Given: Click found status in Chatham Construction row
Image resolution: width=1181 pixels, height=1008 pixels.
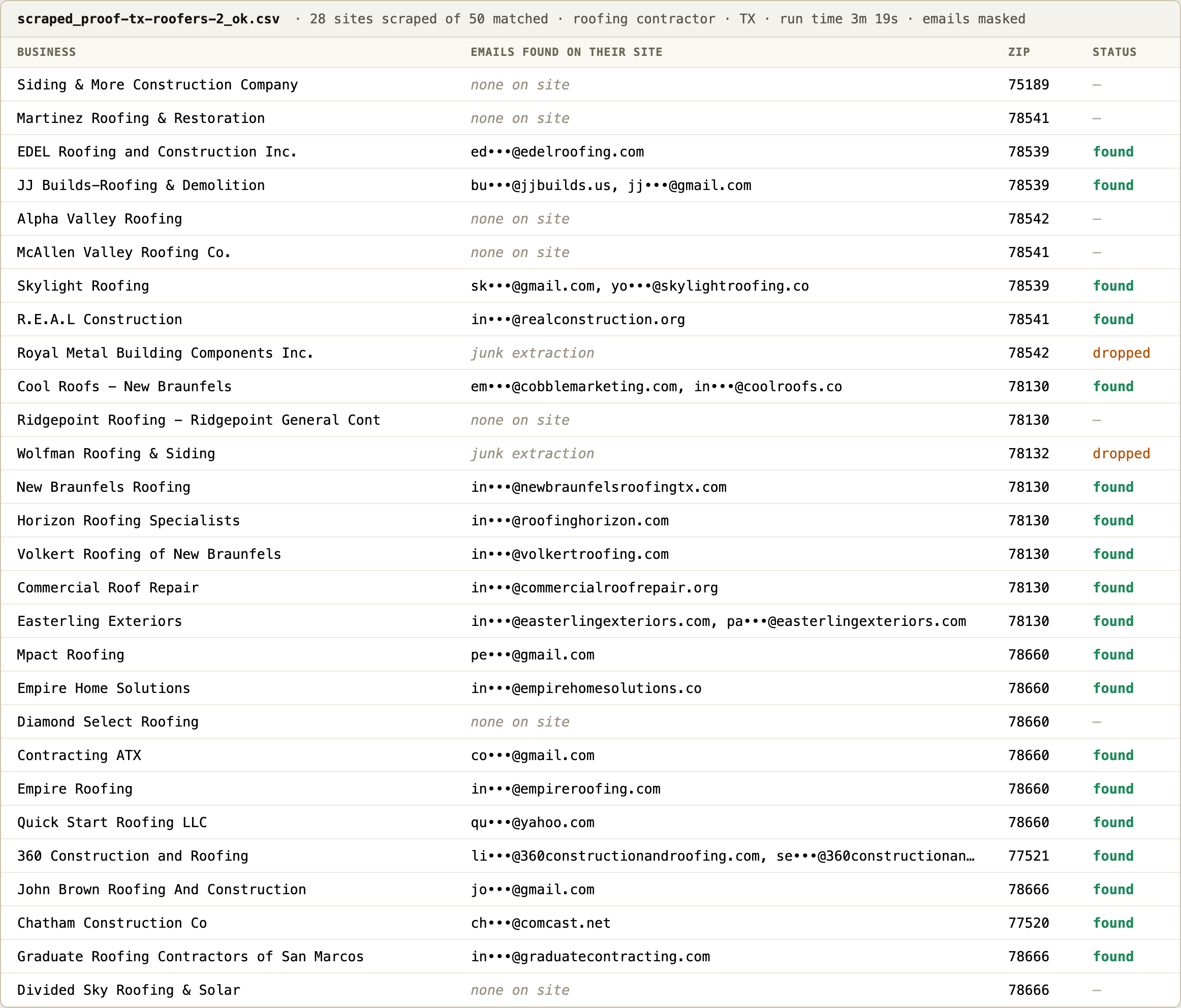Looking at the screenshot, I should 1113,923.
